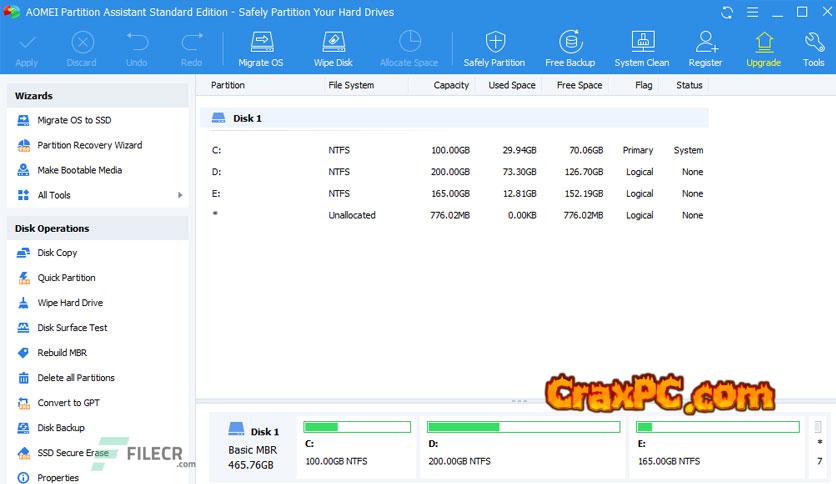
Task: Sort by the Capacity column header
Action: [x=451, y=85]
